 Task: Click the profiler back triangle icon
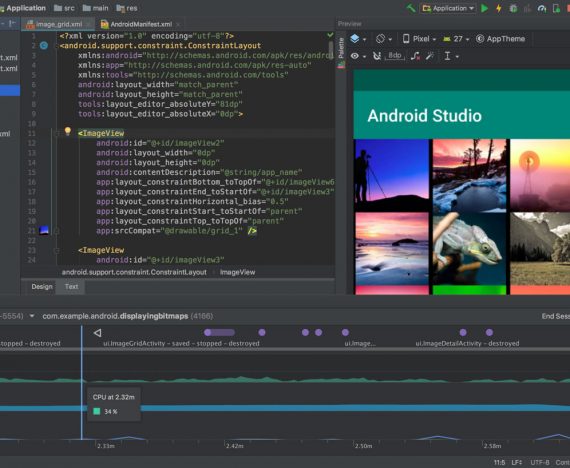click(97, 333)
